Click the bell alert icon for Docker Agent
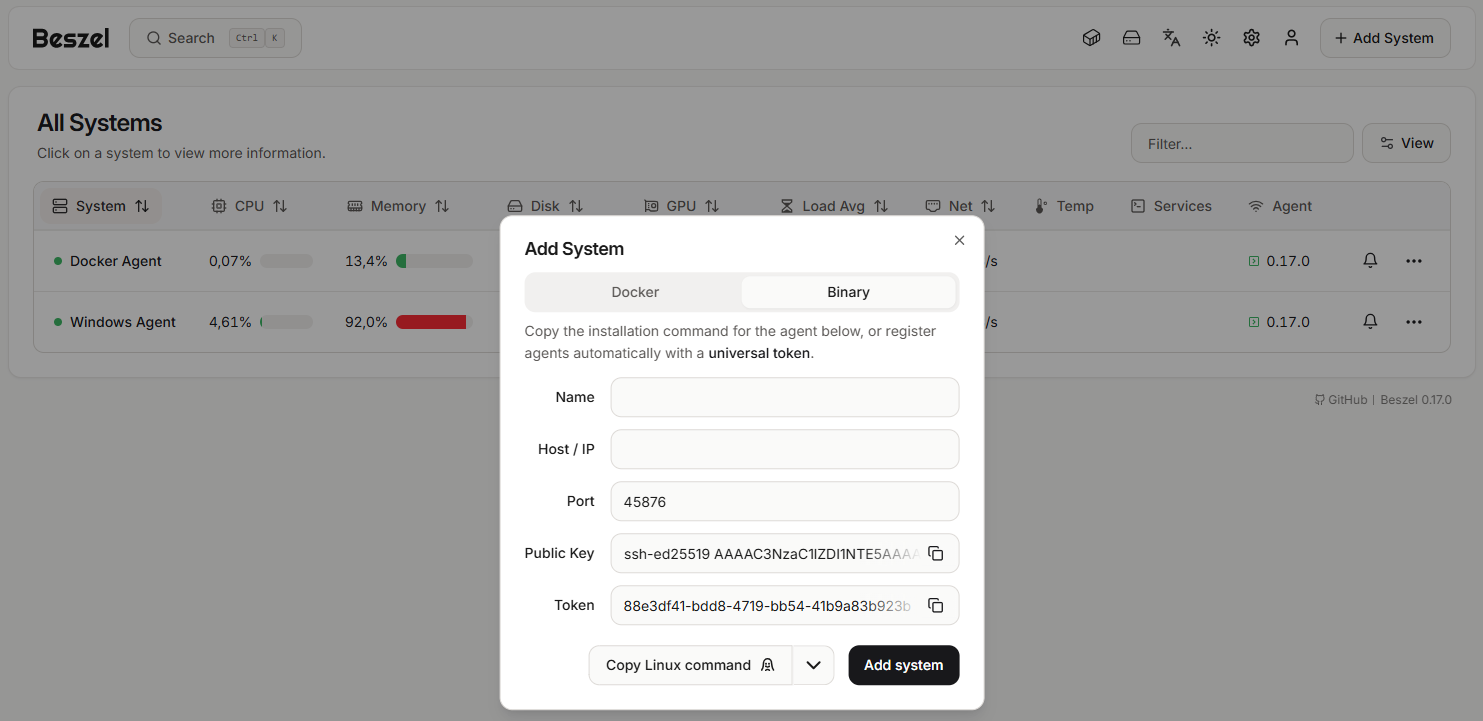 (1370, 261)
